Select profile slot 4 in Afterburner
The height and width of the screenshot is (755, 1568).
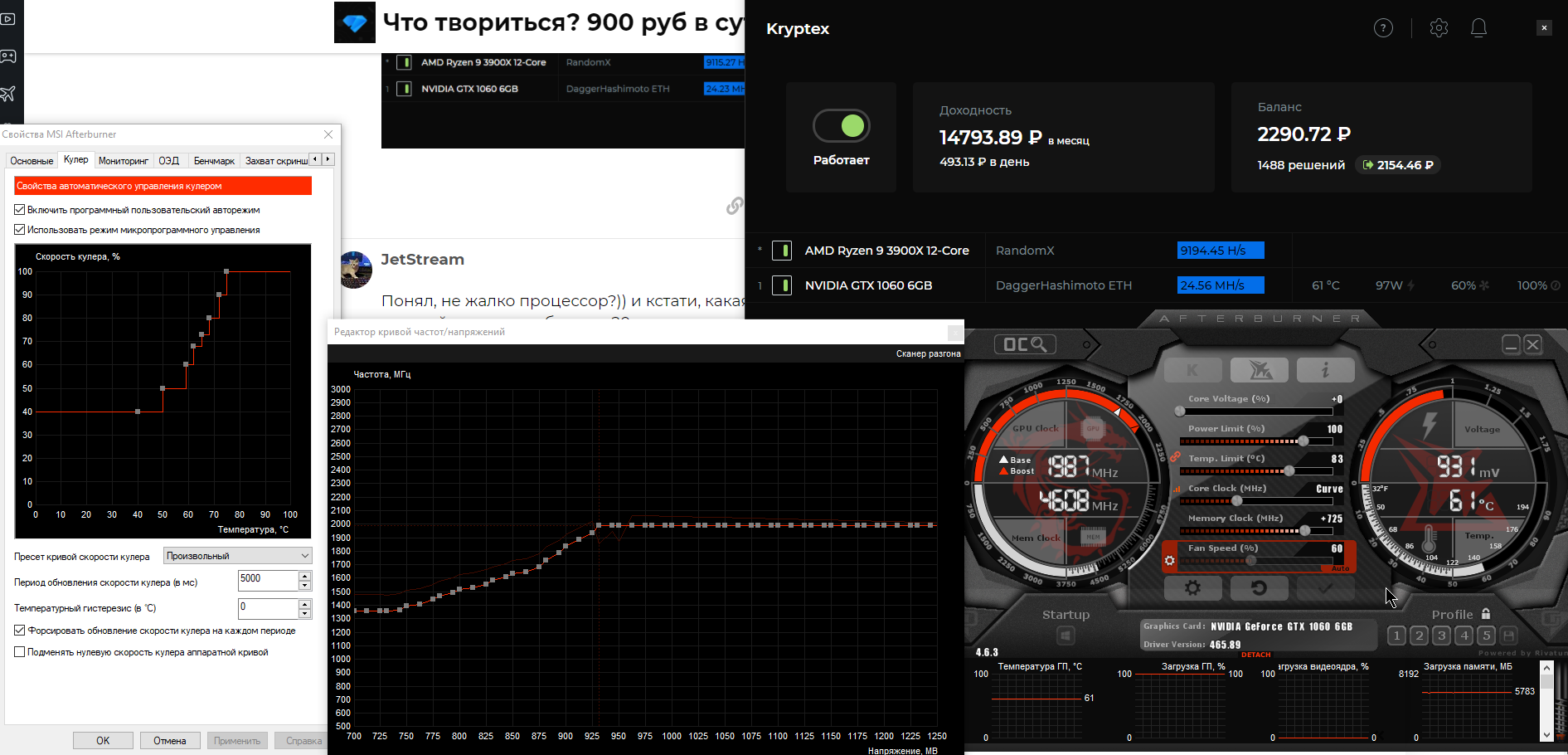(x=1464, y=636)
